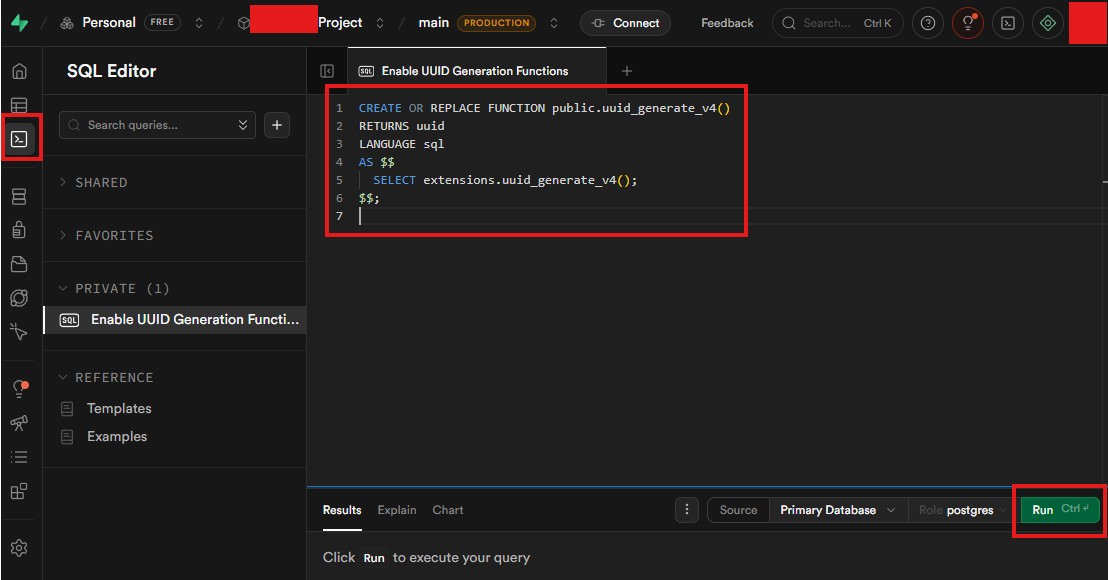Switch to the Explain tab
1108x580 pixels.
coord(396,509)
